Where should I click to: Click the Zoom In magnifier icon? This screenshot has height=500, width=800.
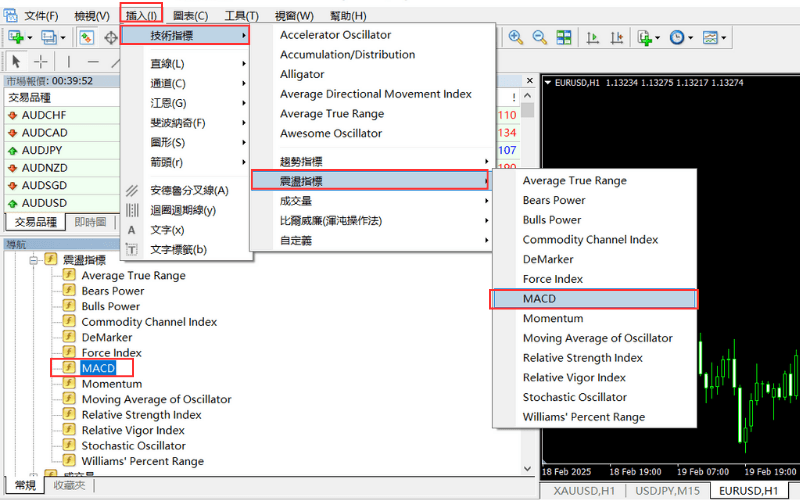516,37
